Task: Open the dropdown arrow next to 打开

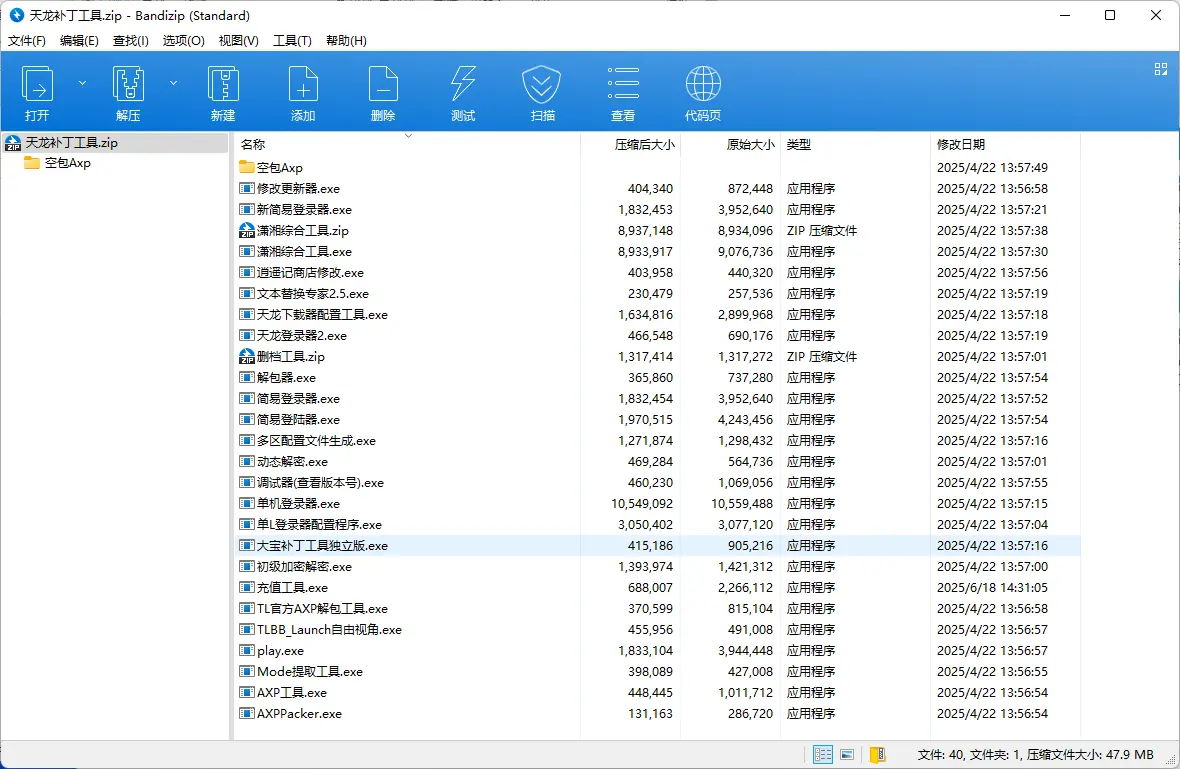Action: (x=82, y=83)
